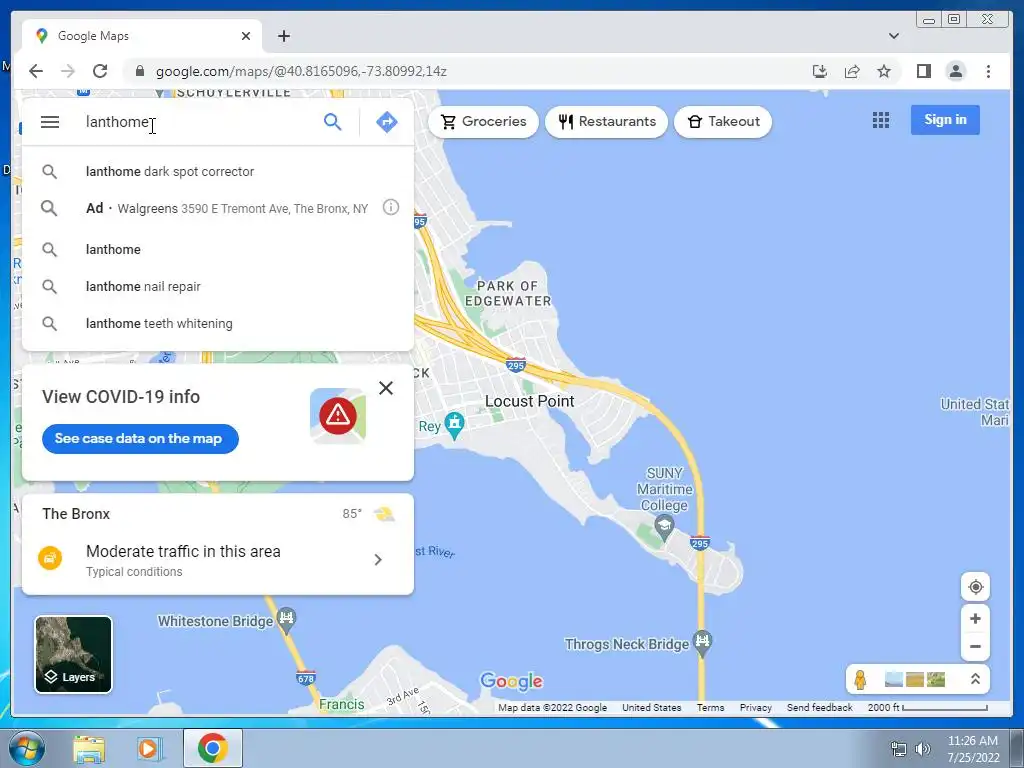Image resolution: width=1024 pixels, height=768 pixels.
Task: Bookmark this page with the star
Action: coord(884,71)
